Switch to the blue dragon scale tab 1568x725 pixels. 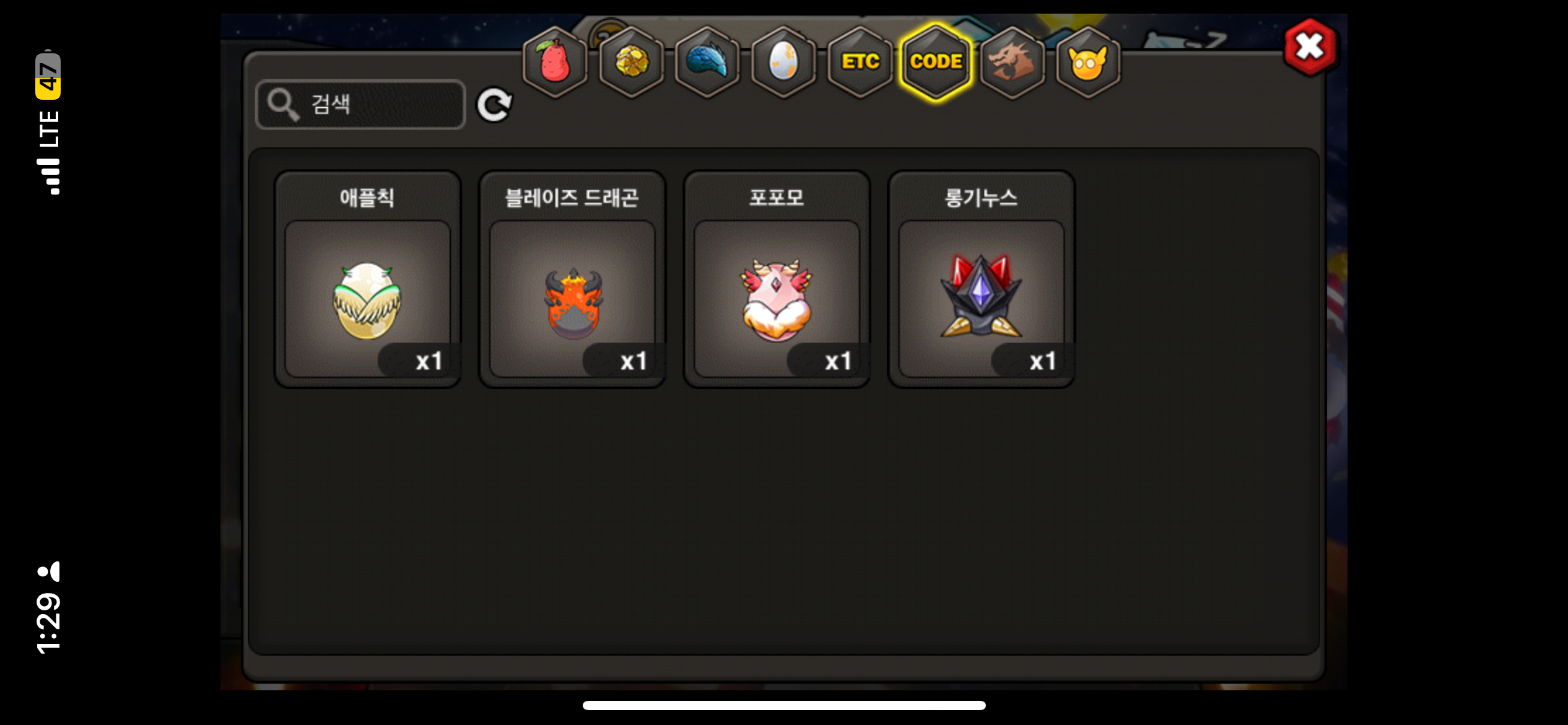707,62
